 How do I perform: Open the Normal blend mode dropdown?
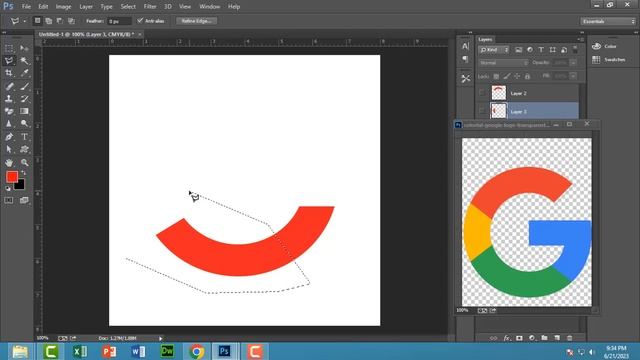point(504,63)
